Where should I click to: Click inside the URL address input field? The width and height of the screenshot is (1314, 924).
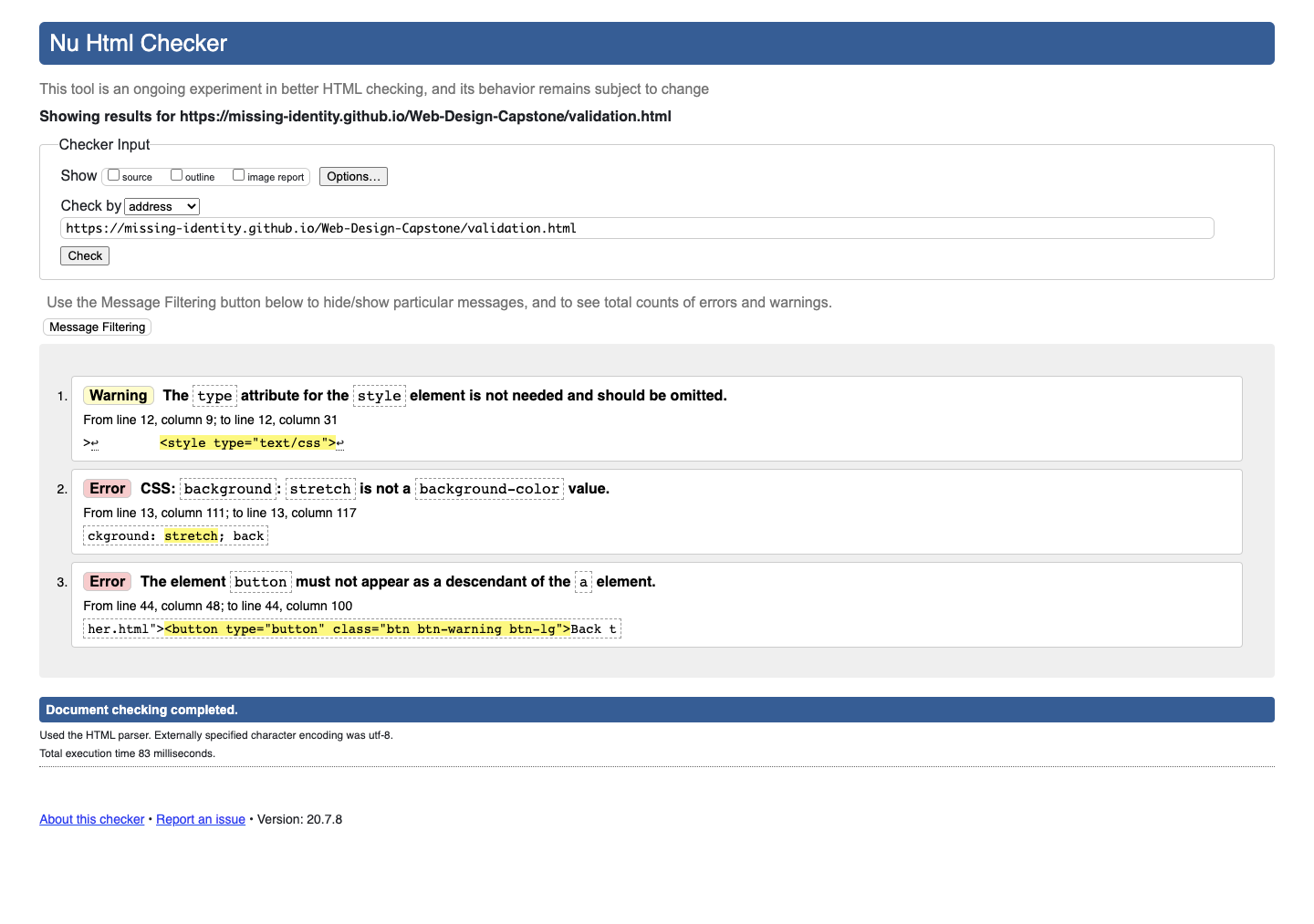pyautogui.click(x=637, y=228)
